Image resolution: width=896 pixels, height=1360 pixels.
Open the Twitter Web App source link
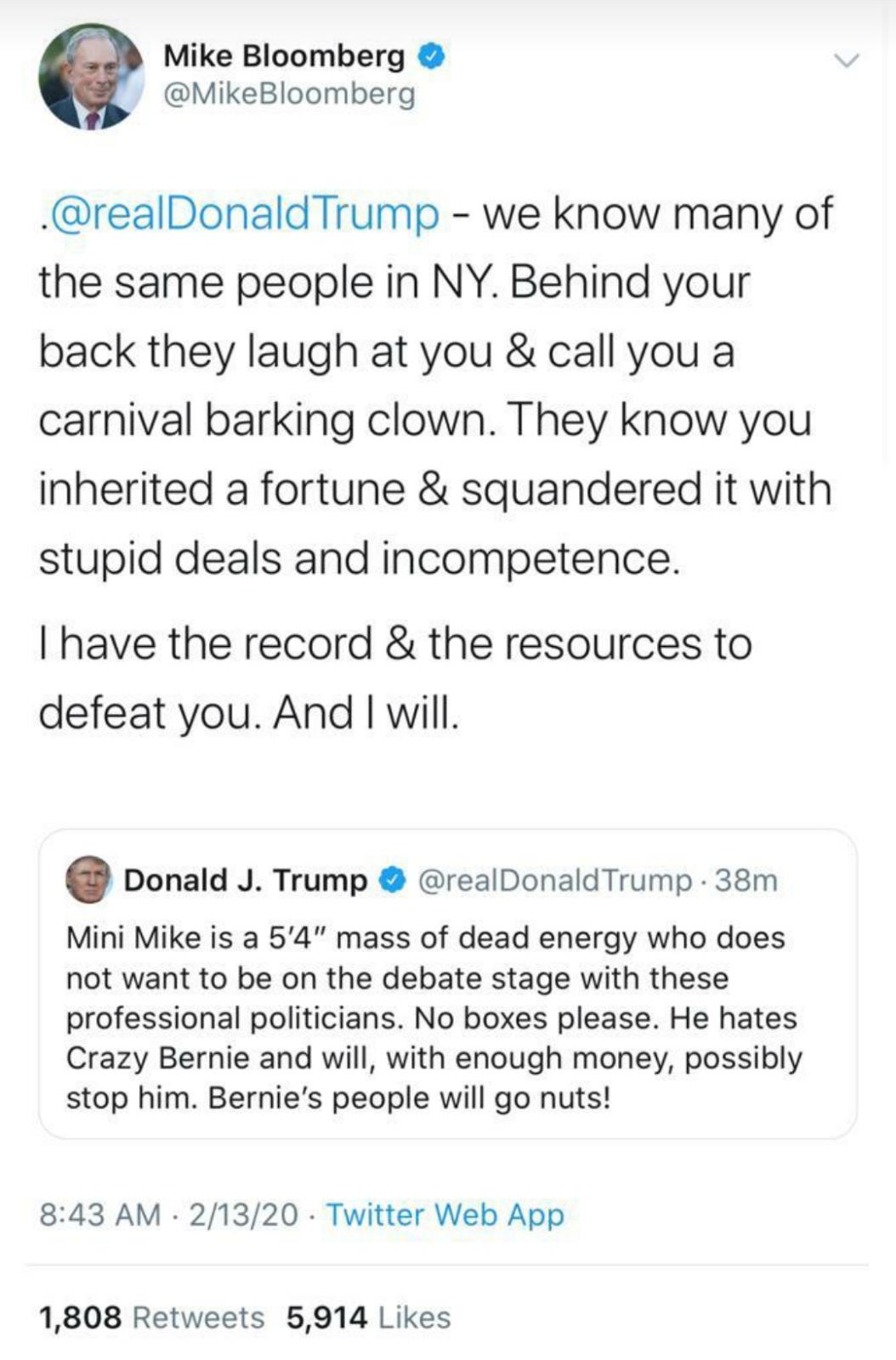point(445,1214)
